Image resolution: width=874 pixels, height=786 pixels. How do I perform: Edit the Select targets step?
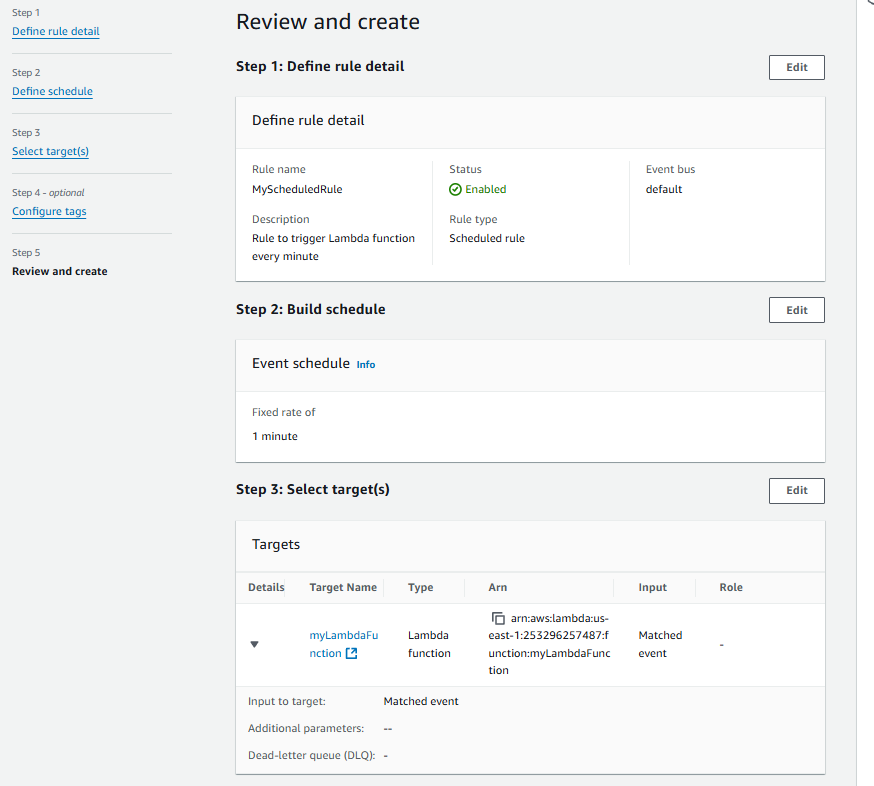click(x=796, y=490)
